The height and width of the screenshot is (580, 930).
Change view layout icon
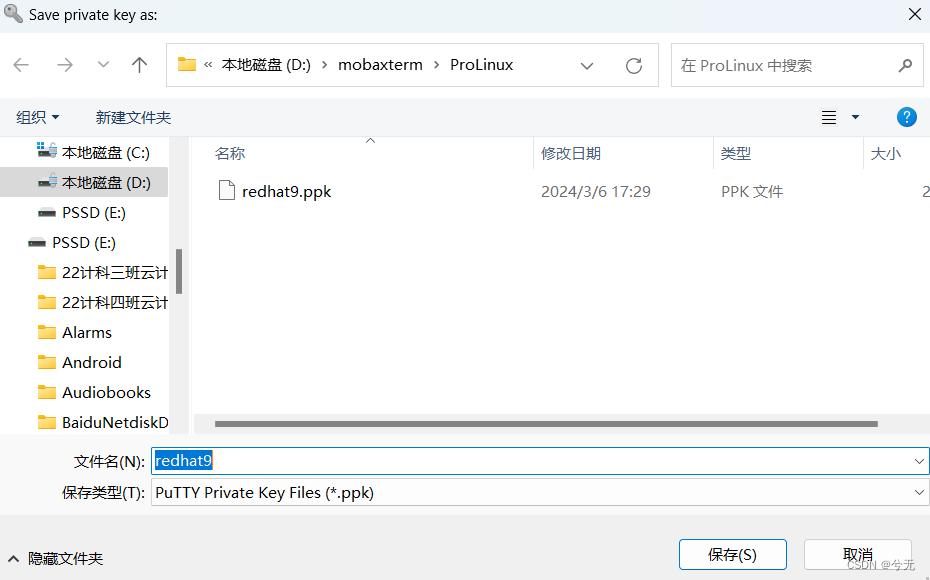[x=829, y=117]
